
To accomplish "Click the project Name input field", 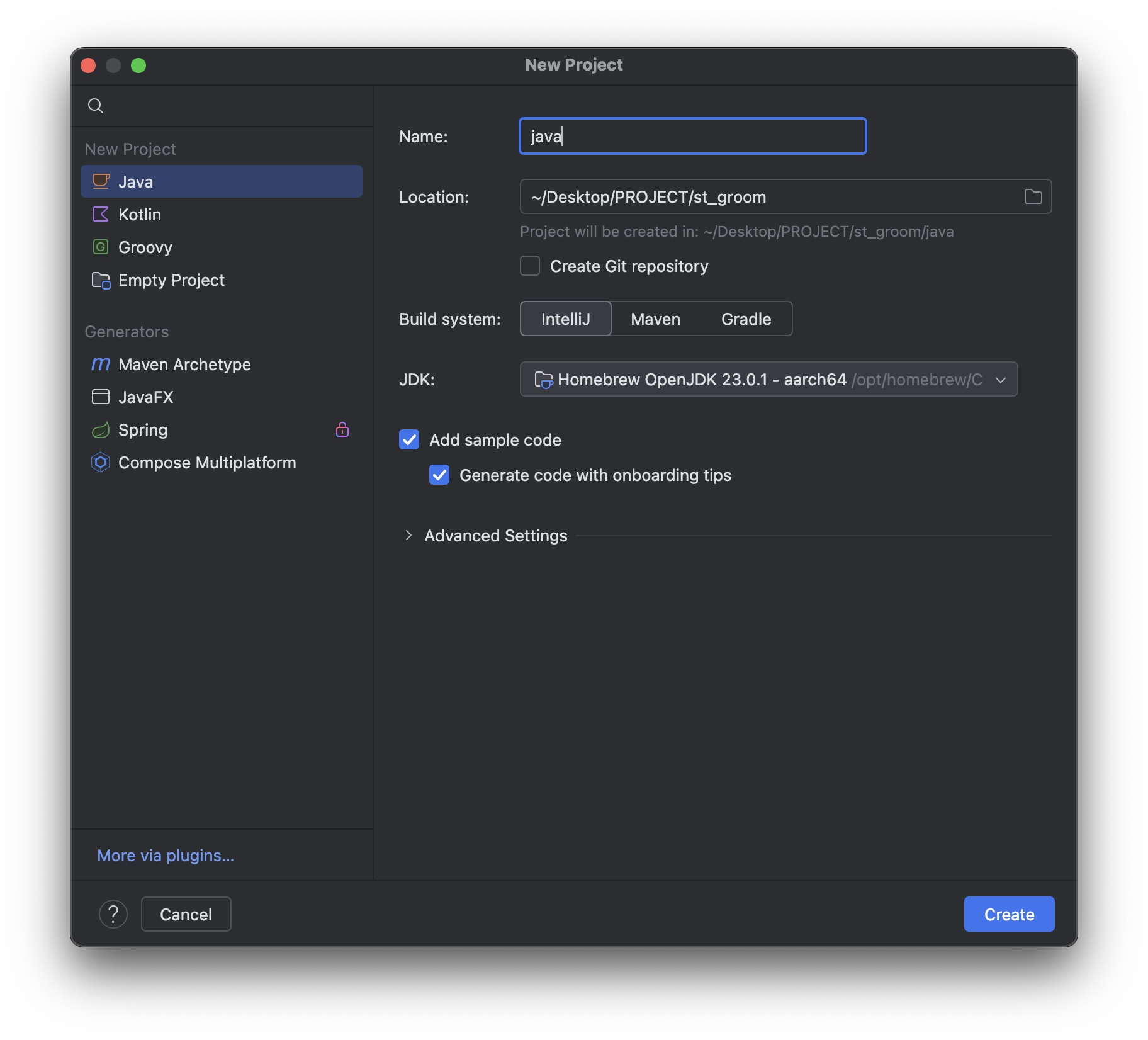I will 692,136.
